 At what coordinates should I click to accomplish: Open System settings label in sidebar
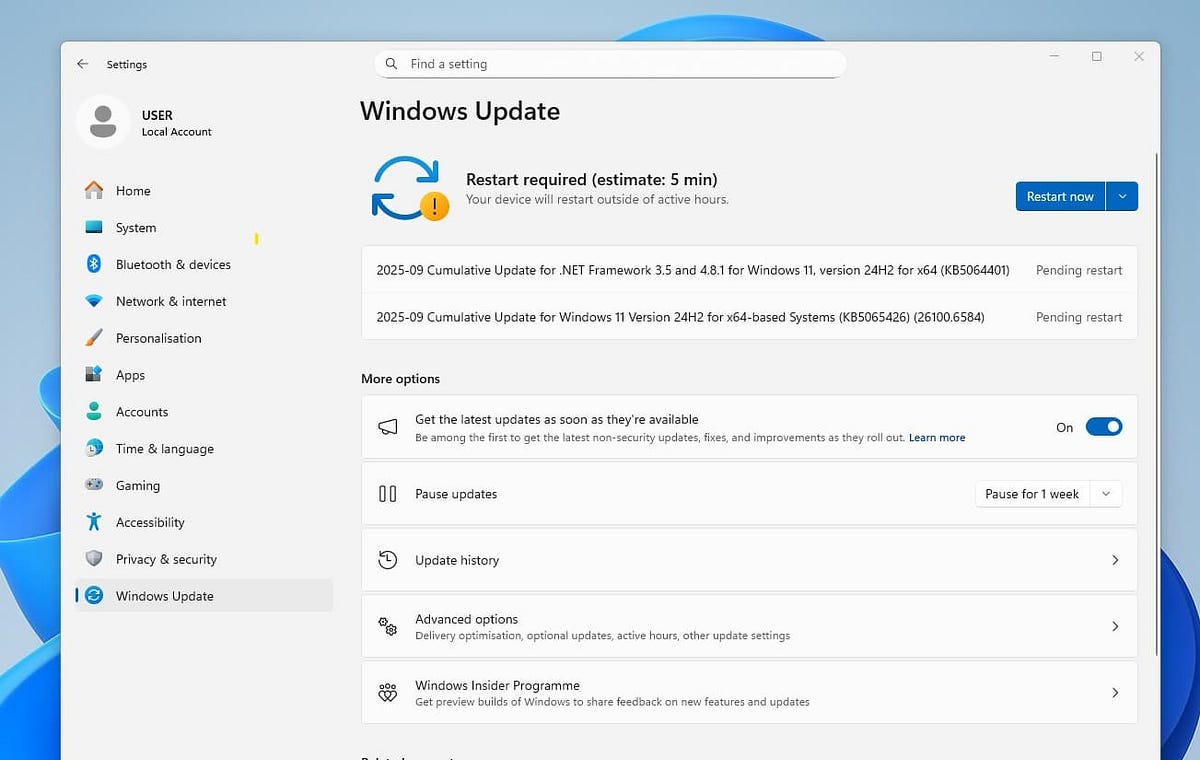136,228
